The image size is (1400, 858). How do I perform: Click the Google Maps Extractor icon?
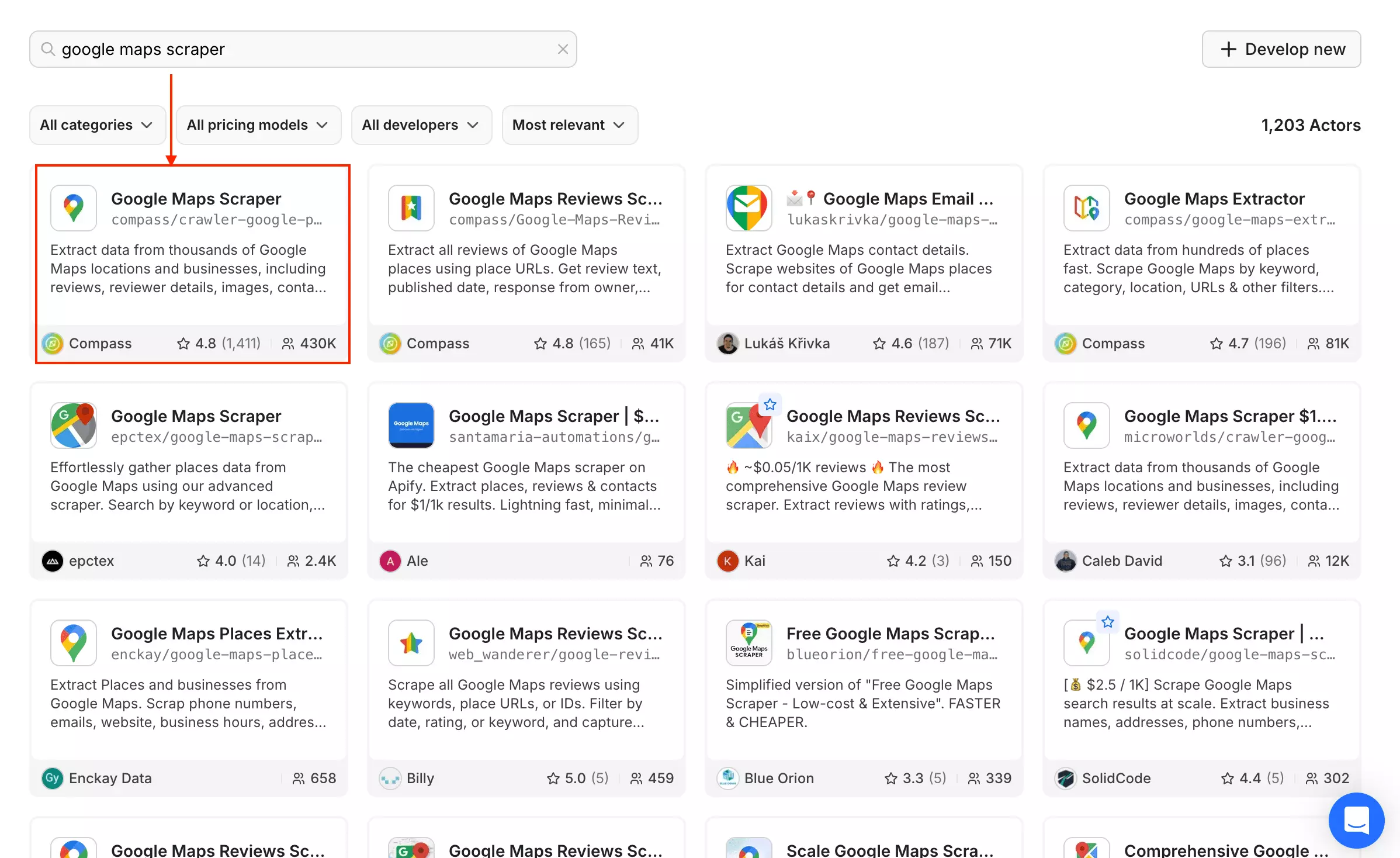[1087, 208]
